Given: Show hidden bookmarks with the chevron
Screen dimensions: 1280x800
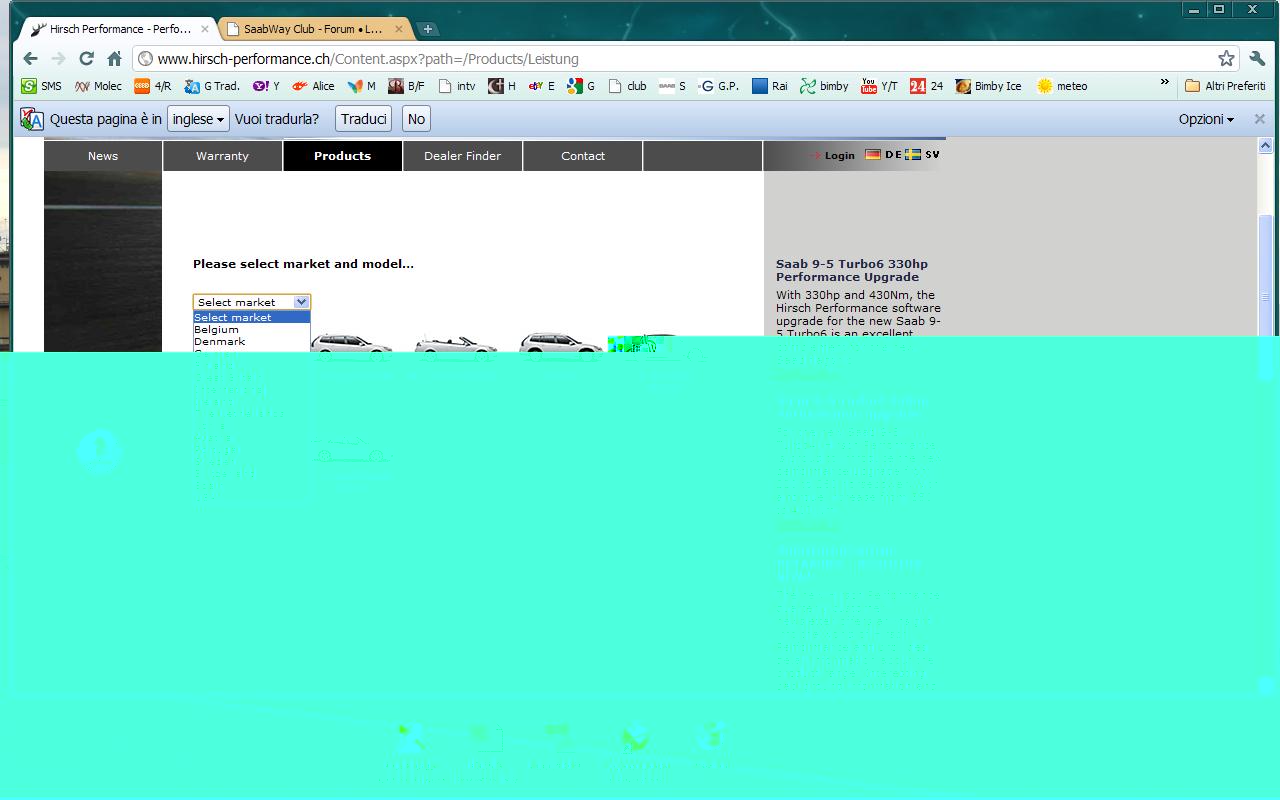Looking at the screenshot, I should tap(1164, 83).
